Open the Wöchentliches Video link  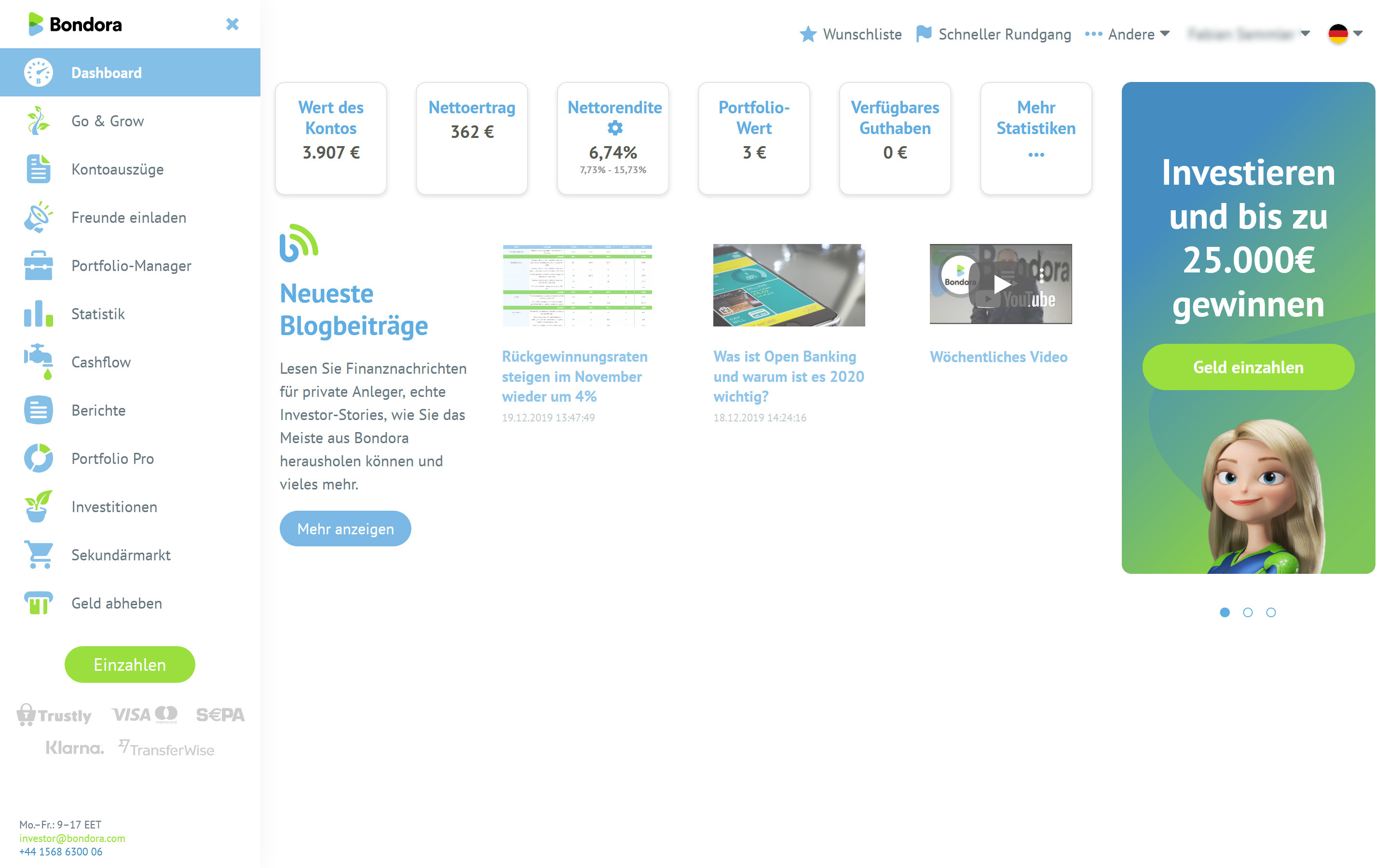(999, 356)
